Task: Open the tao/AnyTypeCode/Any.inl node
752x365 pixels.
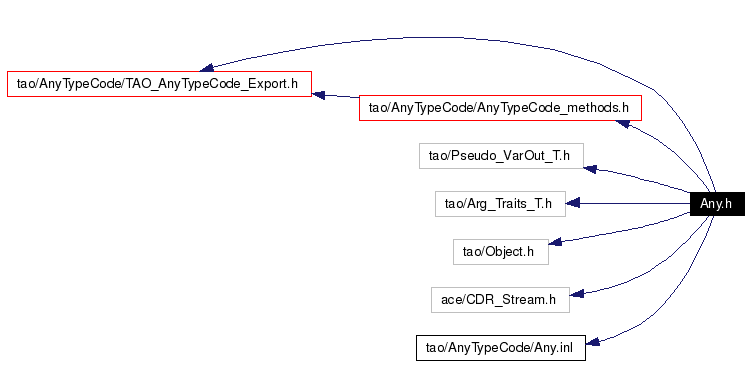Action: tap(501, 348)
